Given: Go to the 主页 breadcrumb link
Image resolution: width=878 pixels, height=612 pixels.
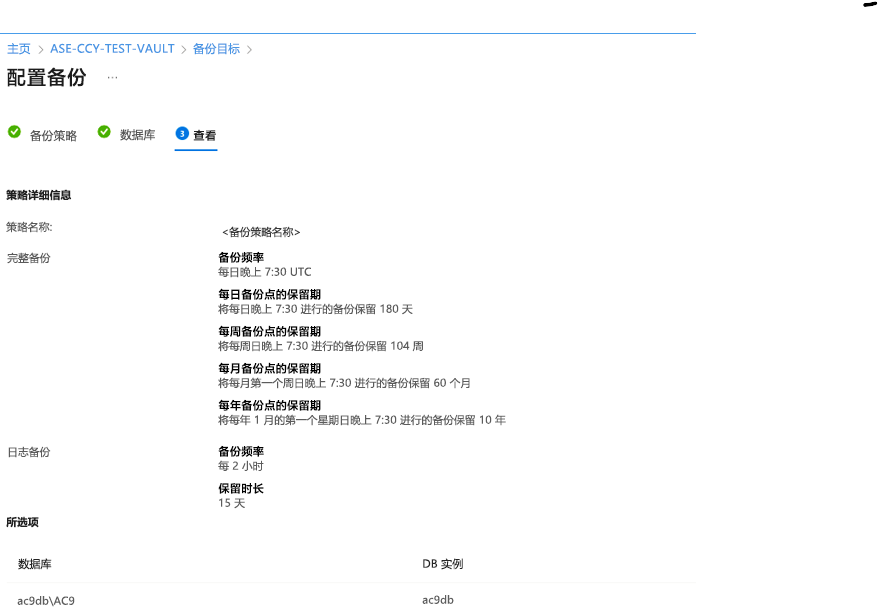Looking at the screenshot, I should click(18, 49).
